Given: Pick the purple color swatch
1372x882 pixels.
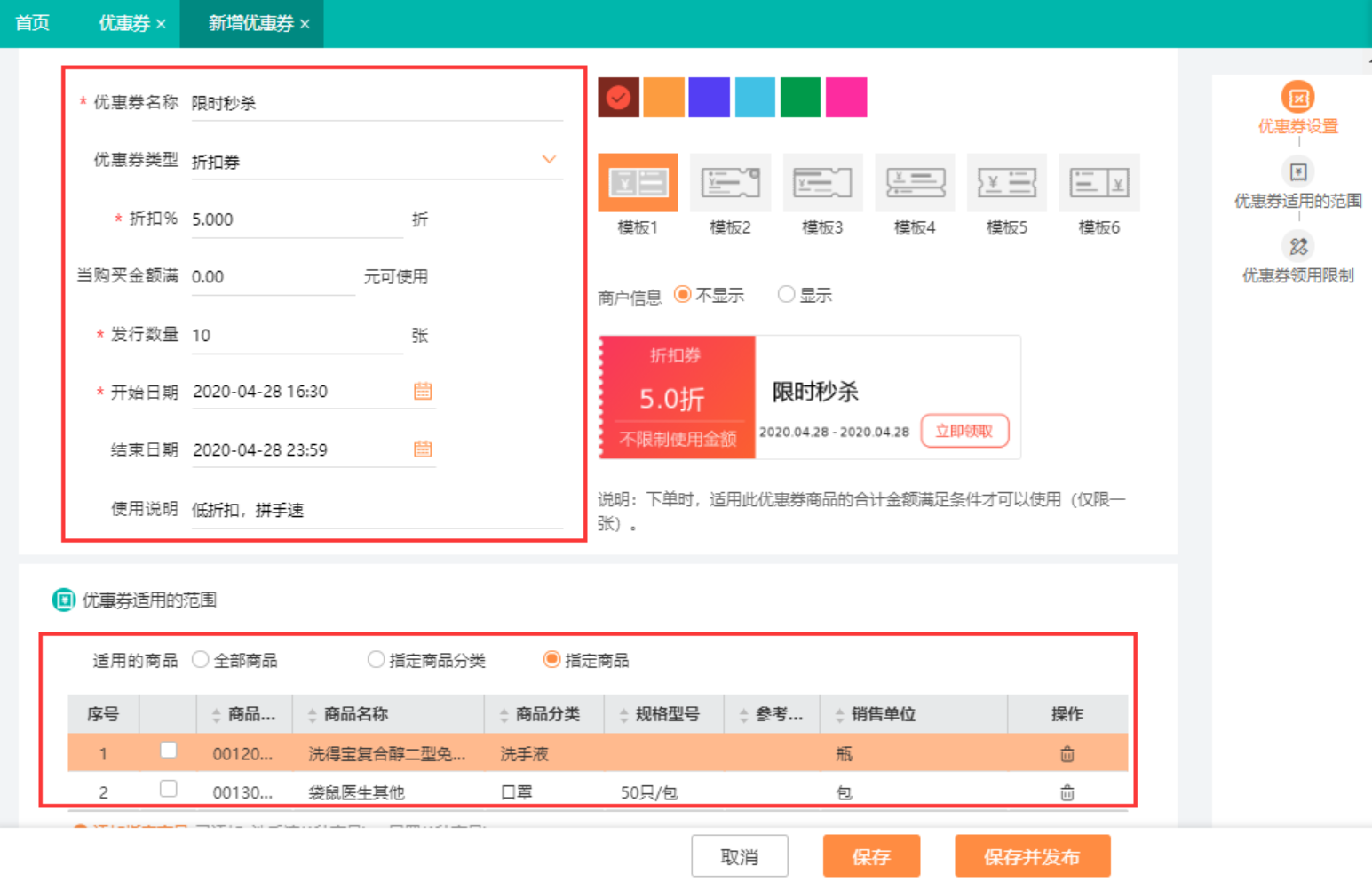Looking at the screenshot, I should coord(709,98).
